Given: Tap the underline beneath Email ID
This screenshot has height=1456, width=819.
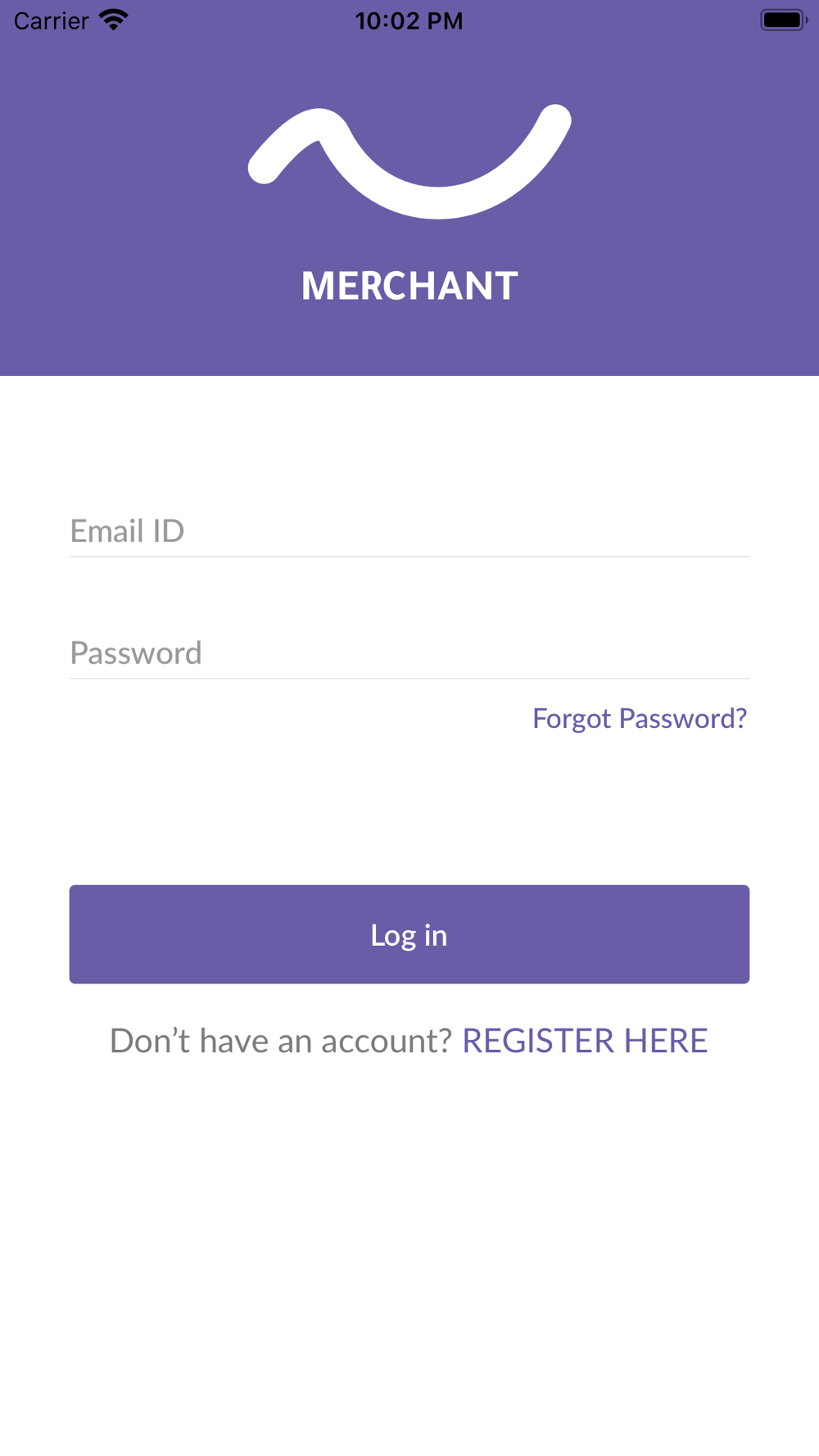Looking at the screenshot, I should pyautogui.click(x=409, y=557).
